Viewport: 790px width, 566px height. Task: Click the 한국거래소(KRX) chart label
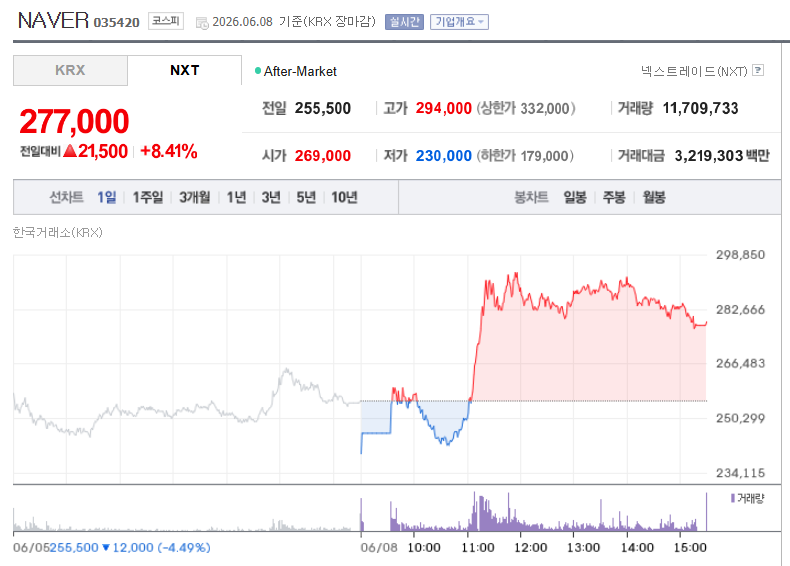point(57,232)
